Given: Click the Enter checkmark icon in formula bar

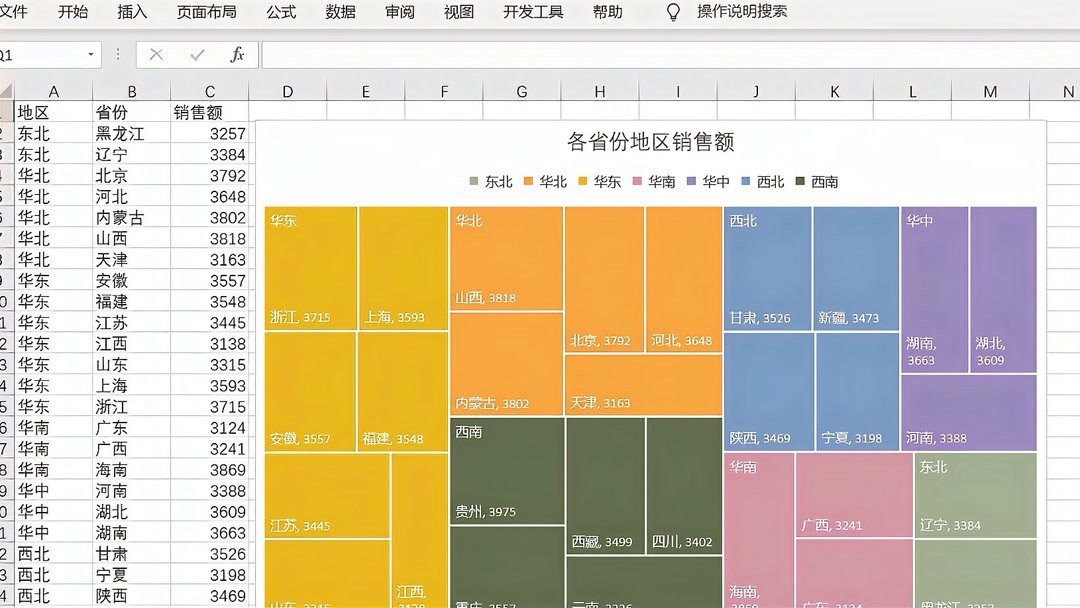Looking at the screenshot, I should (196, 56).
